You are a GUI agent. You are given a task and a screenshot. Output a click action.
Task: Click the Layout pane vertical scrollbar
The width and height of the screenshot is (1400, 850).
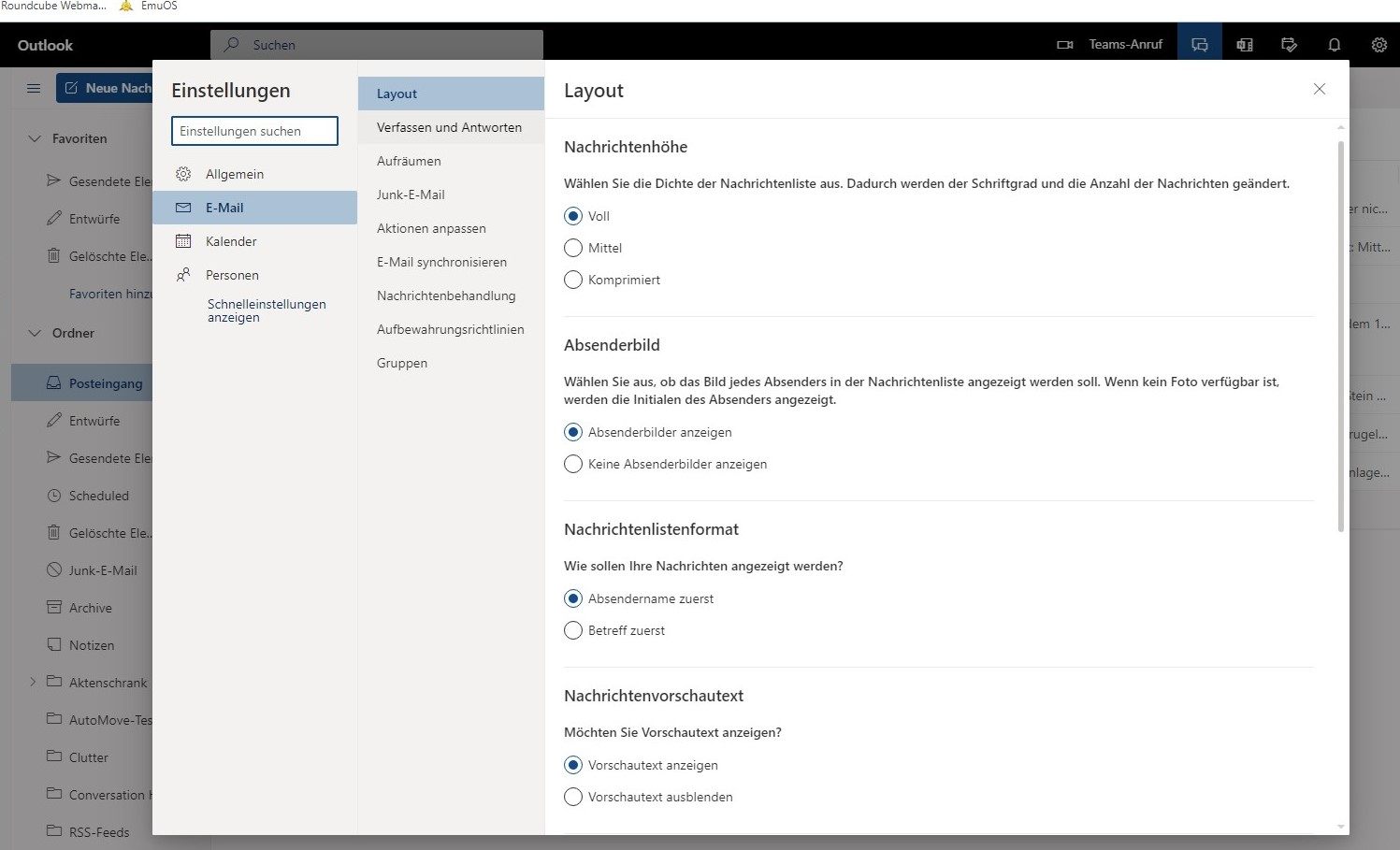[1341, 337]
